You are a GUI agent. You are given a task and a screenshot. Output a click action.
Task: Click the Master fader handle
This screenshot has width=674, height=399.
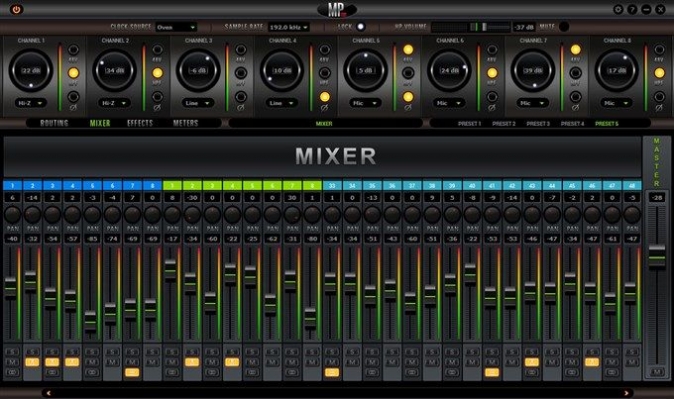pyautogui.click(x=657, y=257)
